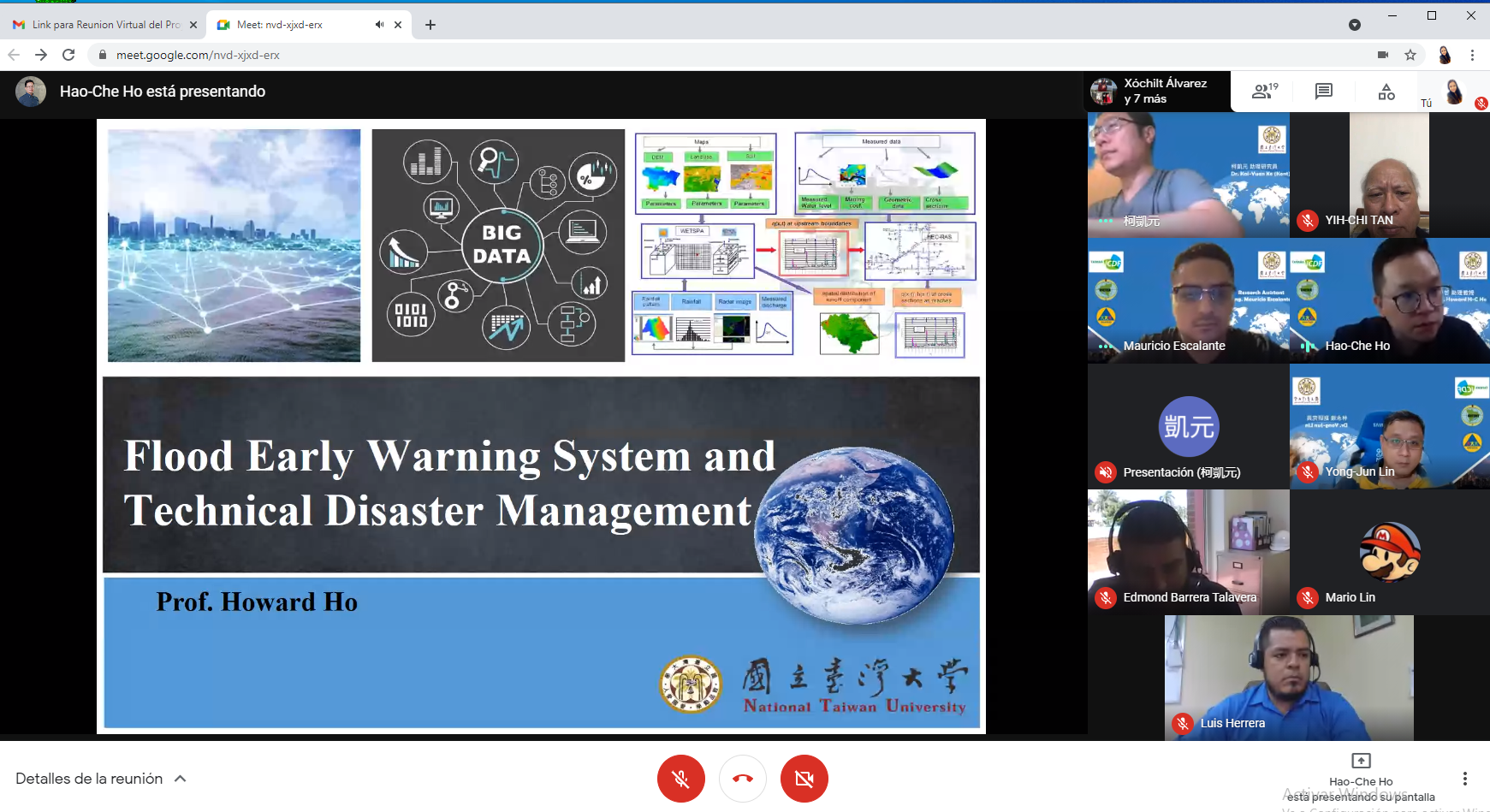Select Hao-Che Ho participant video tile
Screen dimensions: 1490x812
pyautogui.click(x=1390, y=300)
